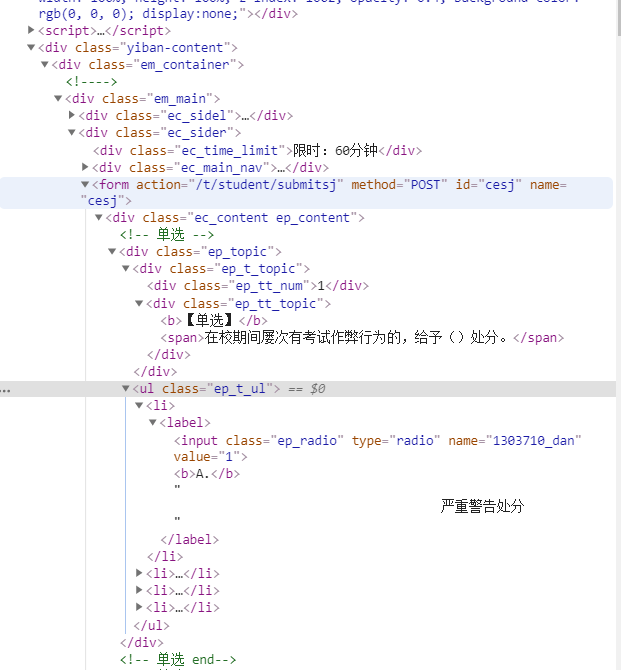
Task: Click the attribute value "1303710_dan"
Action: [x=533, y=441]
